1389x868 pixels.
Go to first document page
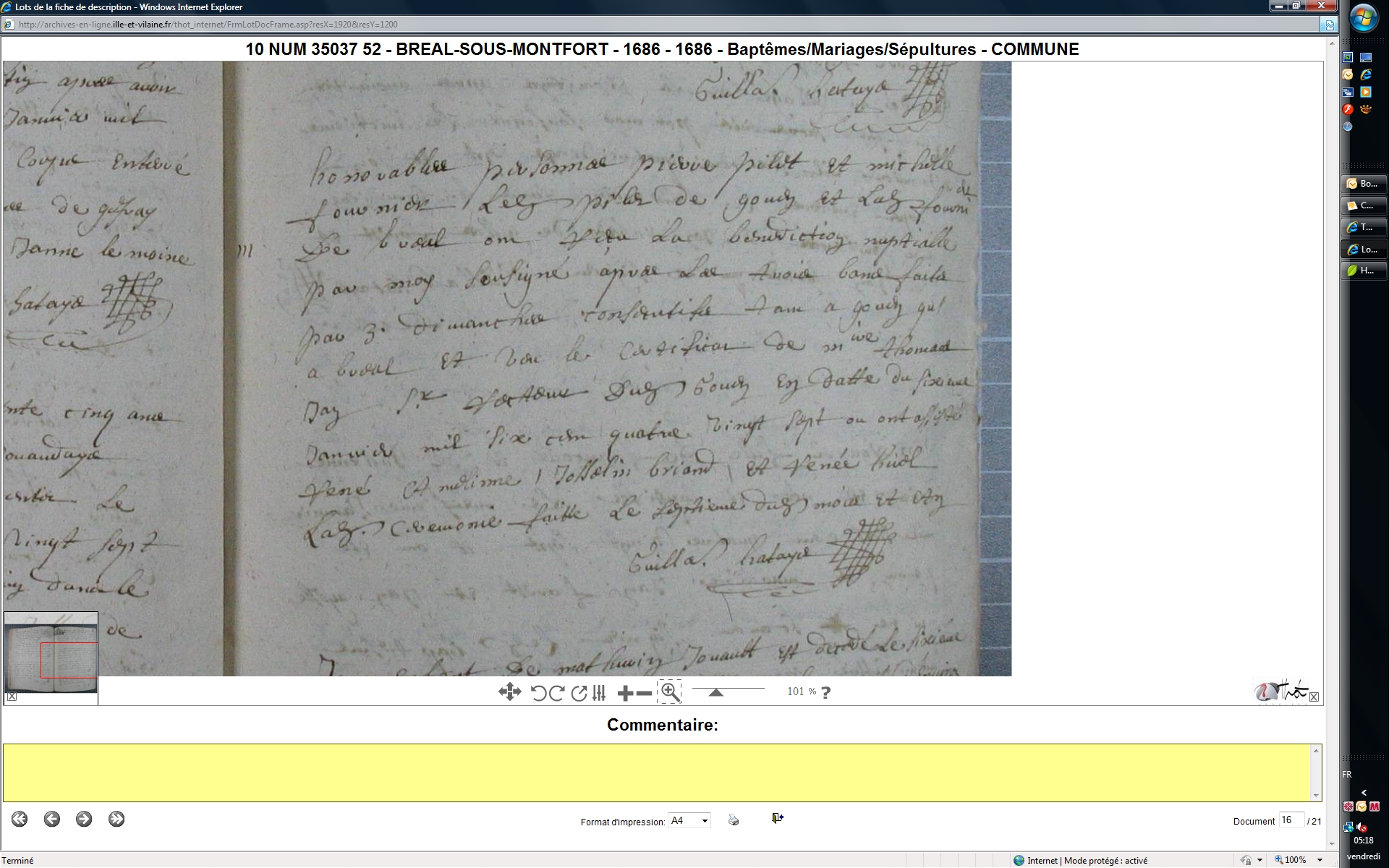point(20,819)
